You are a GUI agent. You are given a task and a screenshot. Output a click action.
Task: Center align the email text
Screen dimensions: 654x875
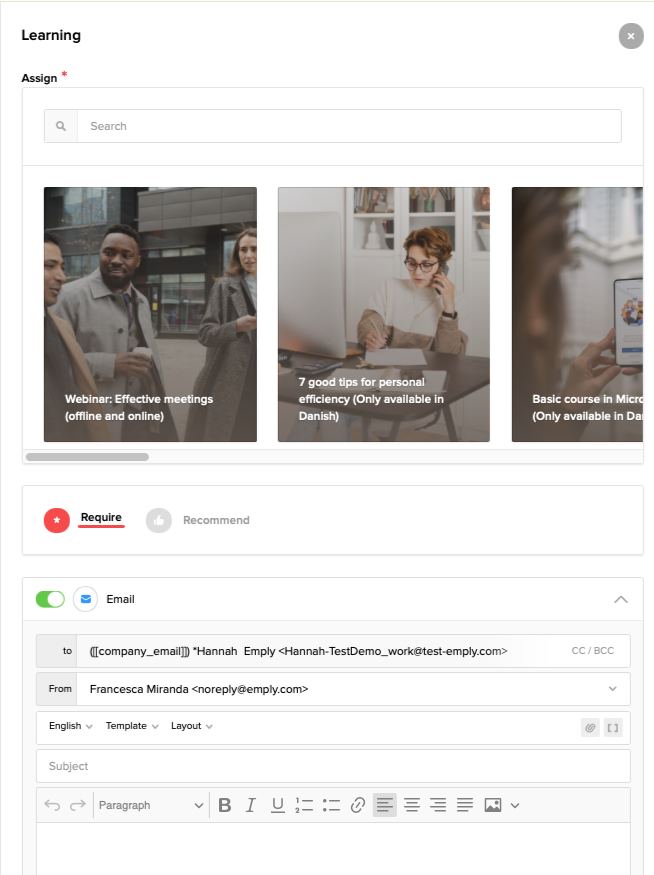411,805
